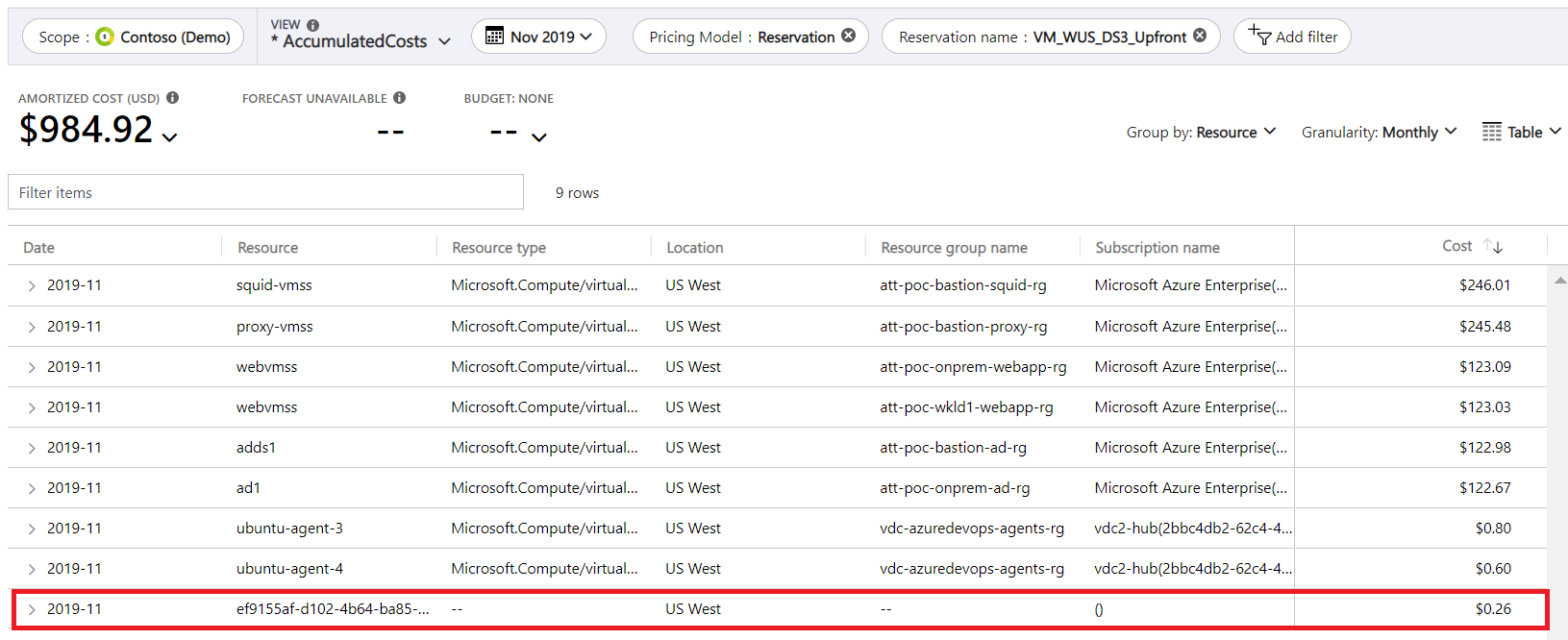This screenshot has width=1568, height=640.
Task: Sort the table by Cost column arrows
Action: pyautogui.click(x=1492, y=247)
